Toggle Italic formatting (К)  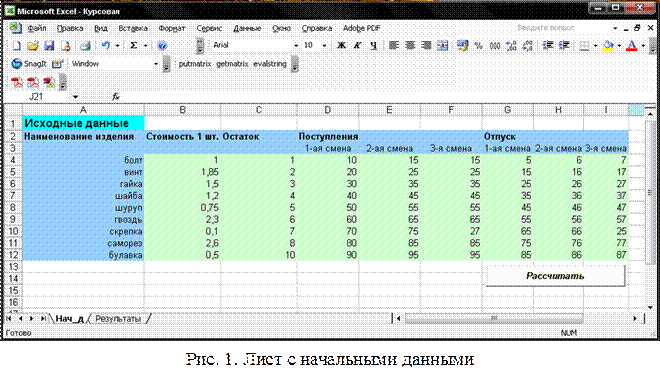357,45
